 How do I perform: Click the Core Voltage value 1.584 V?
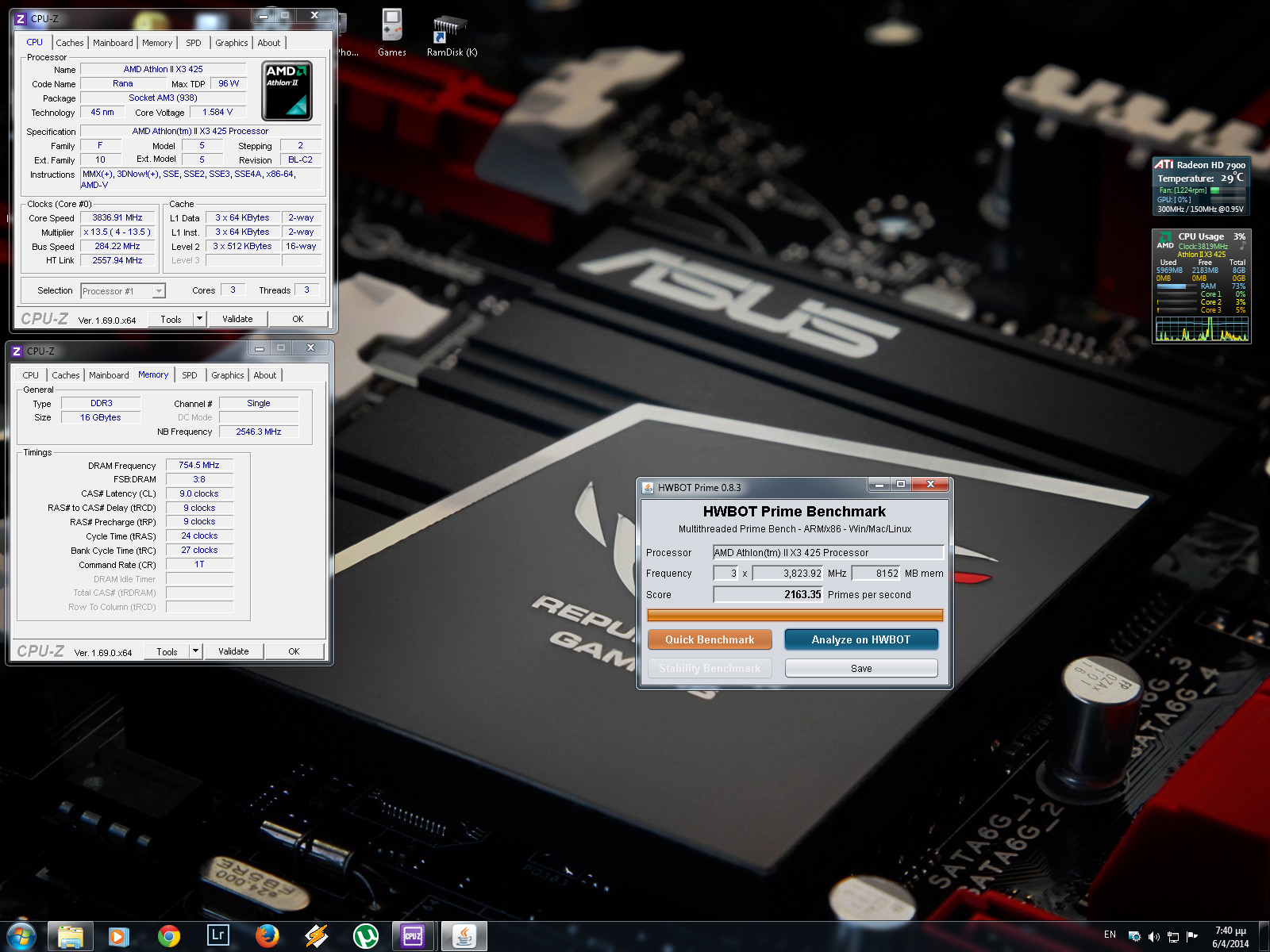pos(217,112)
